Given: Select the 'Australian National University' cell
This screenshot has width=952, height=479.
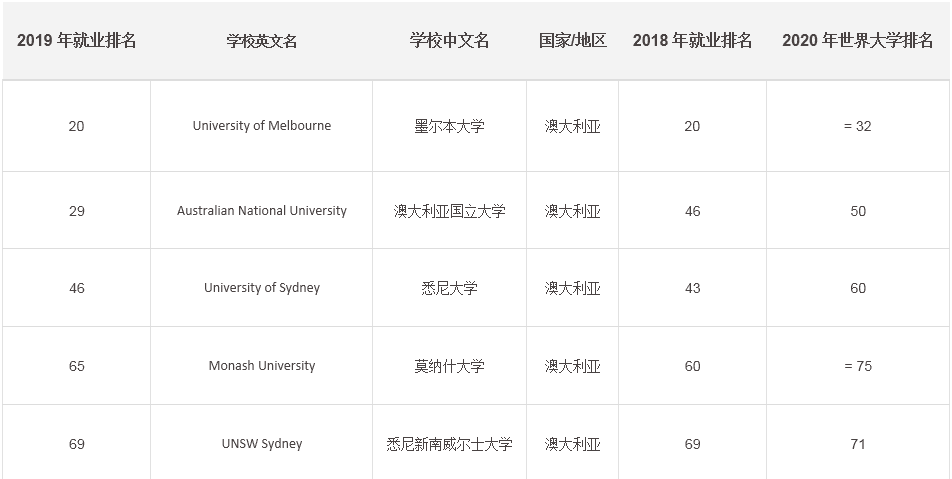Looking at the screenshot, I should tap(262, 211).
